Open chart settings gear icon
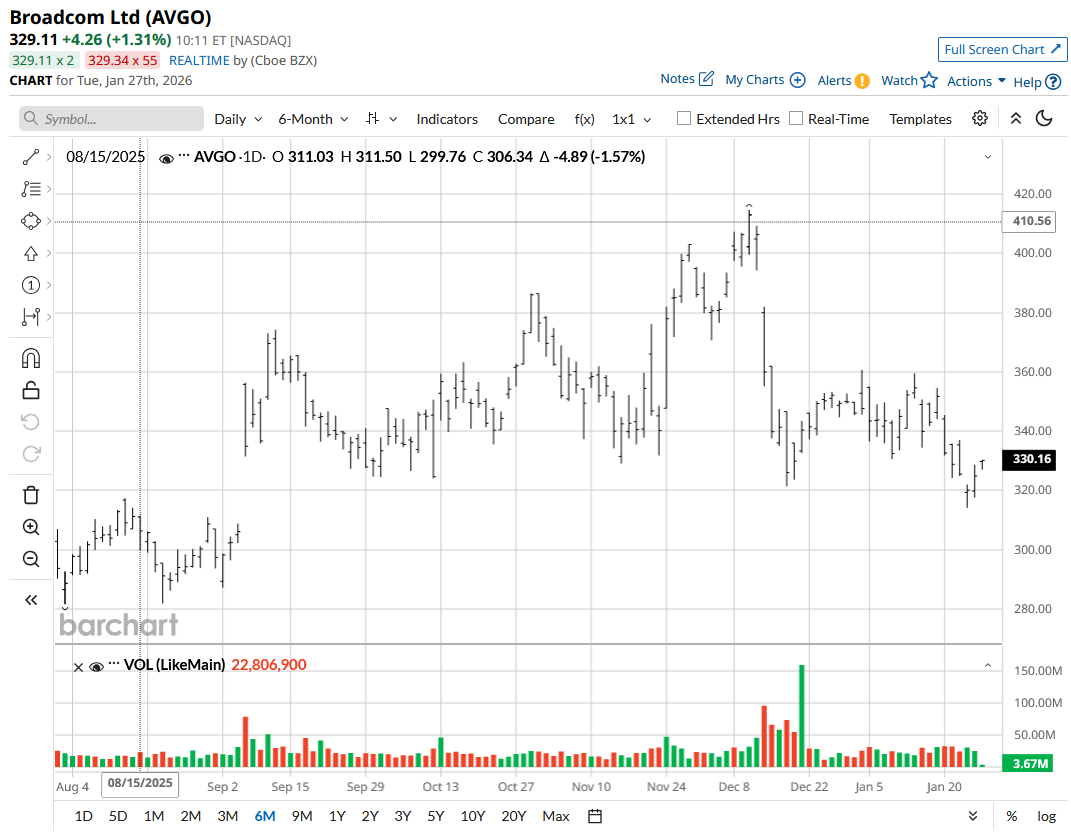 pyautogui.click(x=979, y=118)
